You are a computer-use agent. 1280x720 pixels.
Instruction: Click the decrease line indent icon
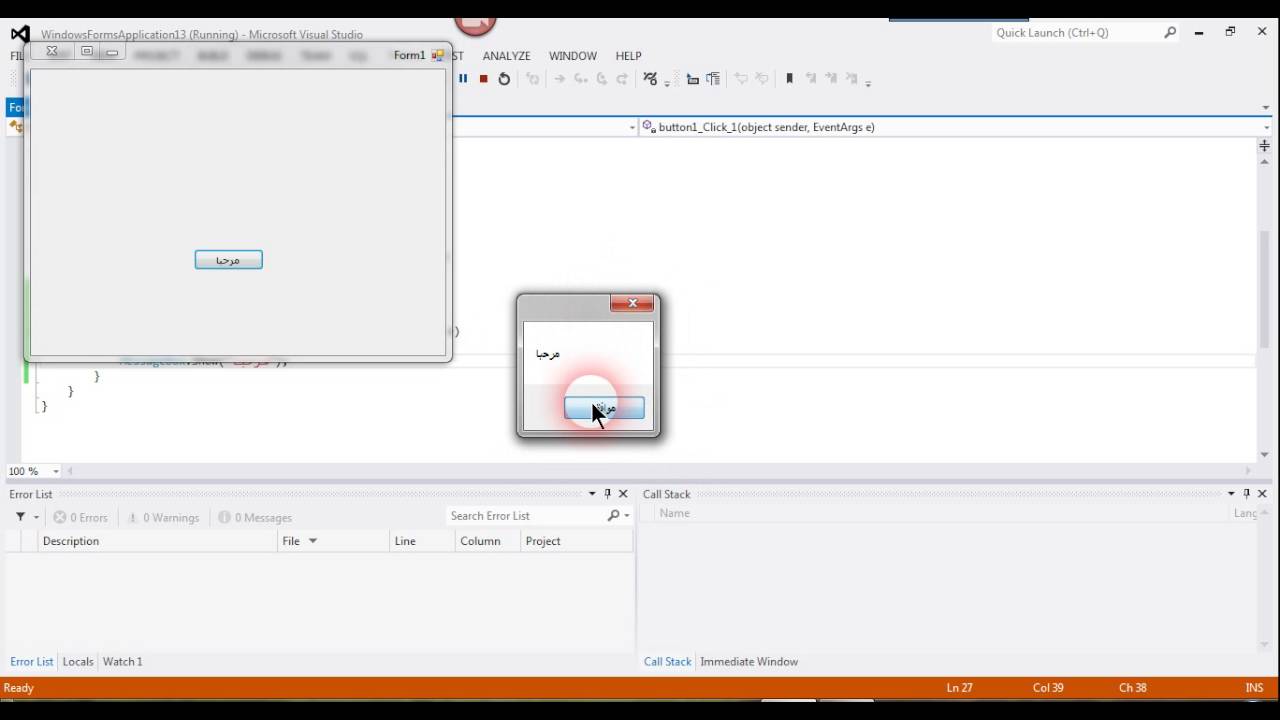pos(692,79)
